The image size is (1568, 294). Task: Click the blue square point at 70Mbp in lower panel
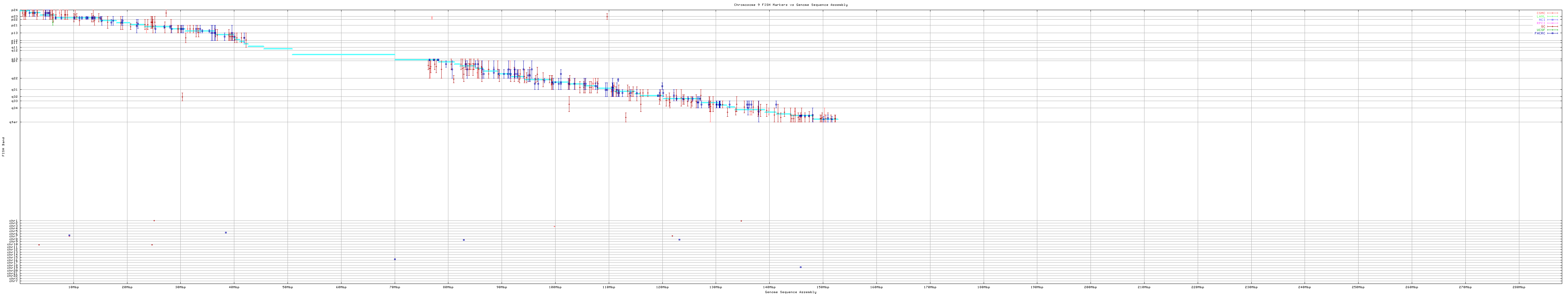[394, 259]
